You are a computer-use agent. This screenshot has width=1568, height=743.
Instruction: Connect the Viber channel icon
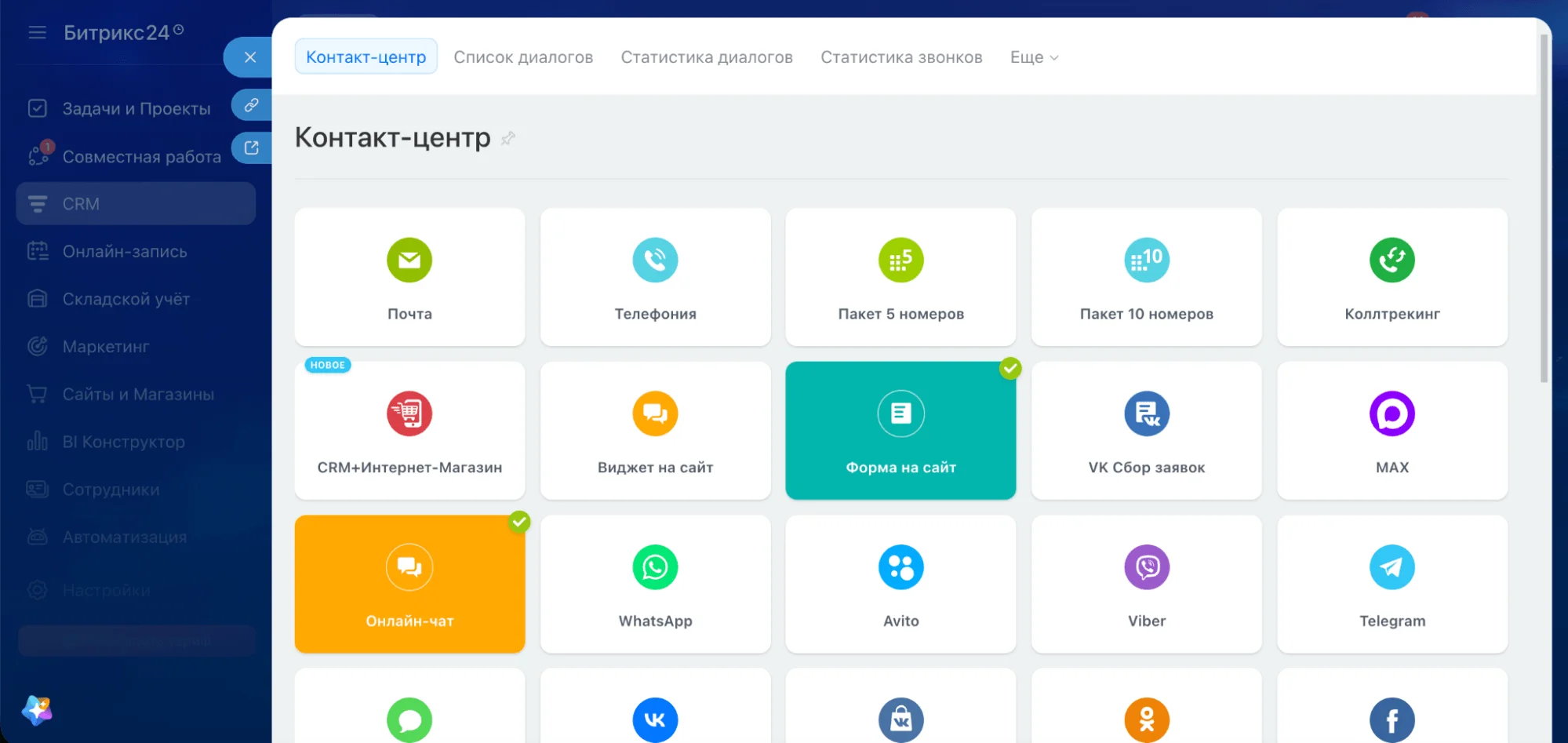(x=1147, y=567)
